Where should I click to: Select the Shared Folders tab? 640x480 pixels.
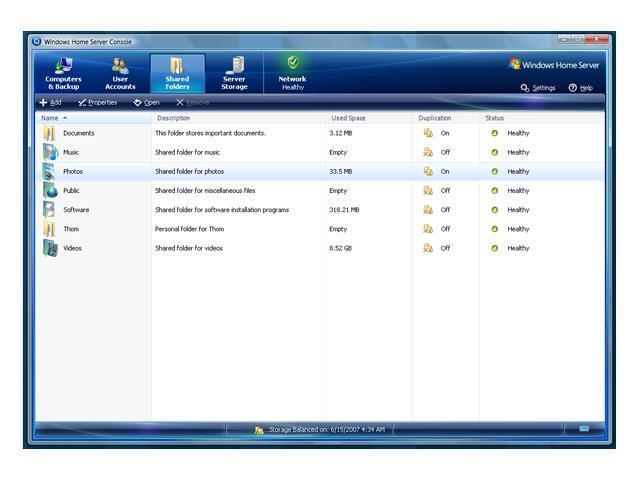[178, 73]
